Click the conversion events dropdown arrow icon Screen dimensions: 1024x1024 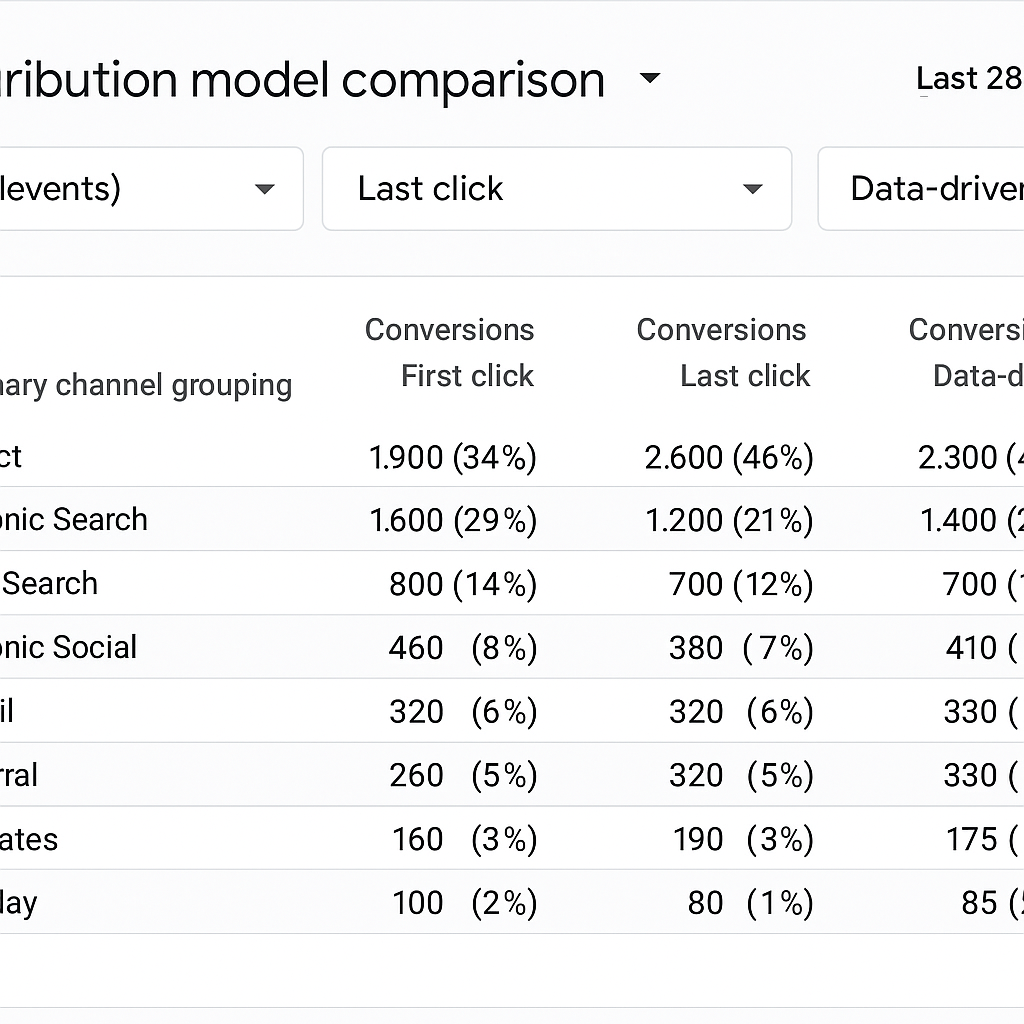[265, 188]
